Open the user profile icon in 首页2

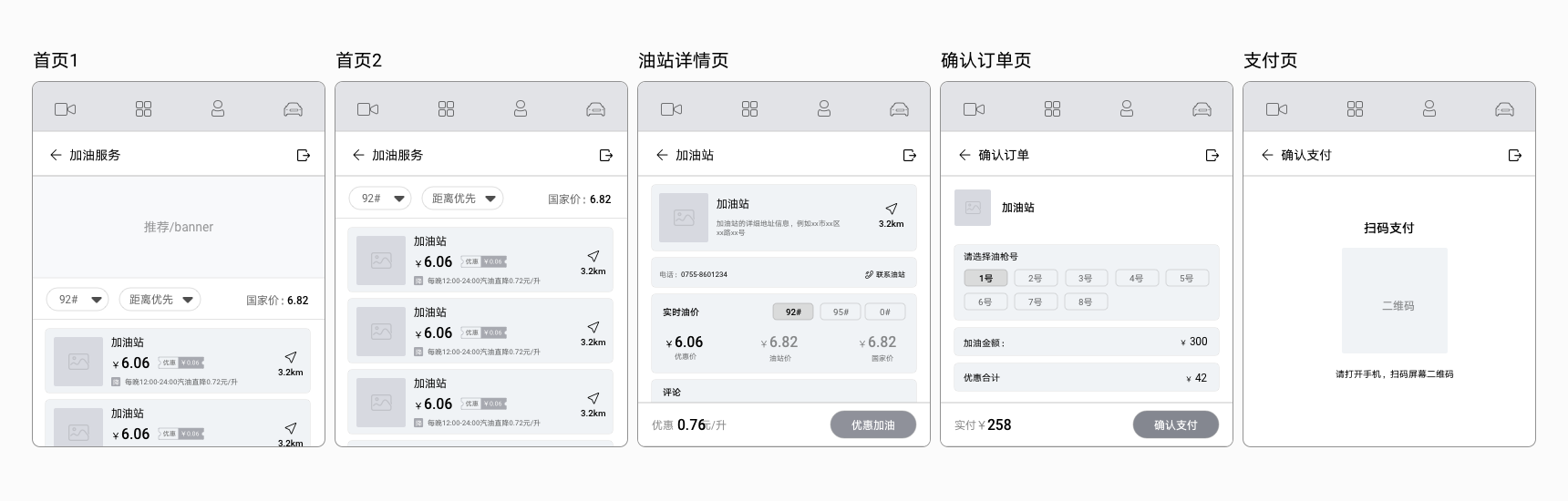[521, 108]
